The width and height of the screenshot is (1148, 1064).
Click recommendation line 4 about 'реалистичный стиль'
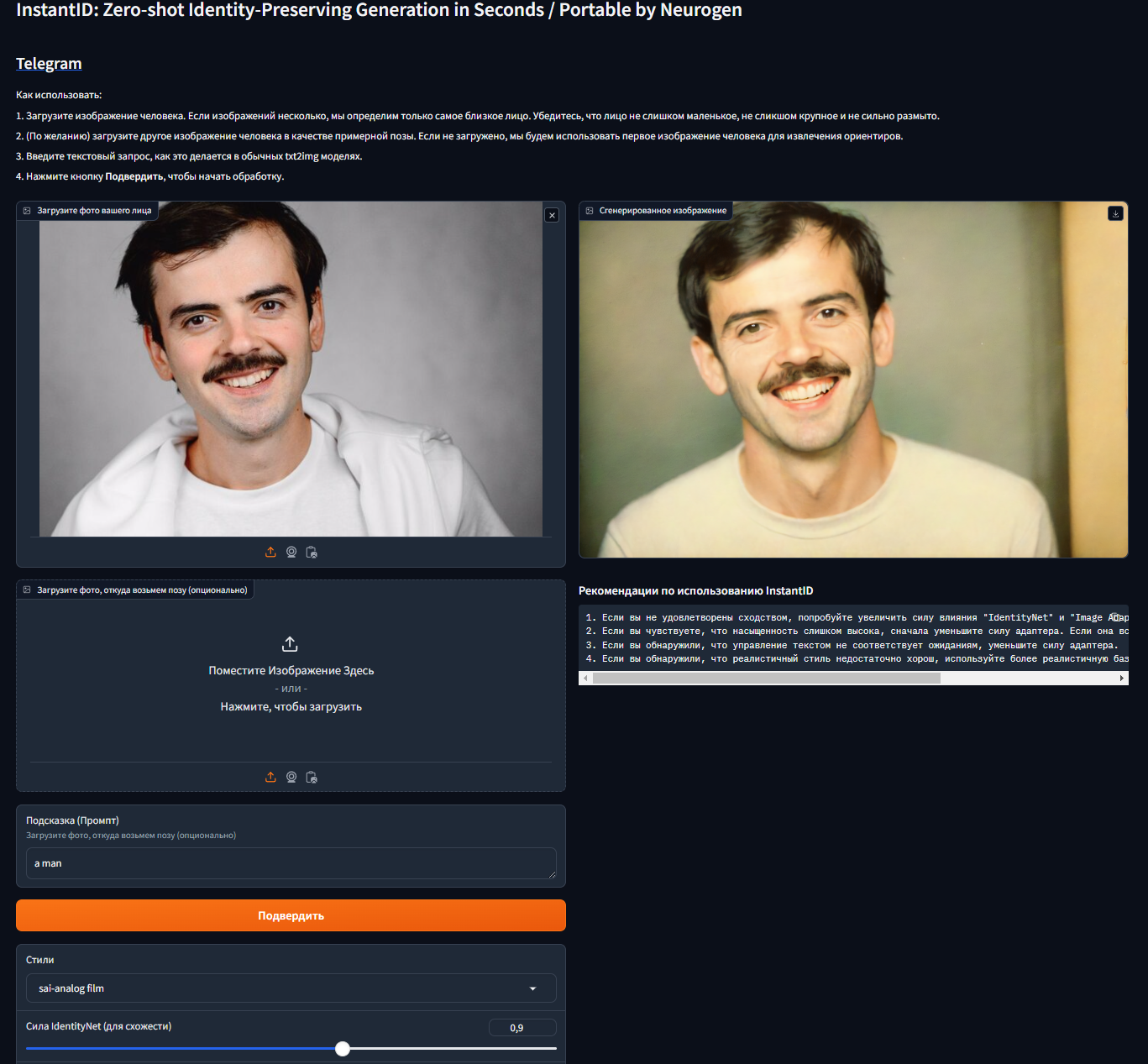857,659
